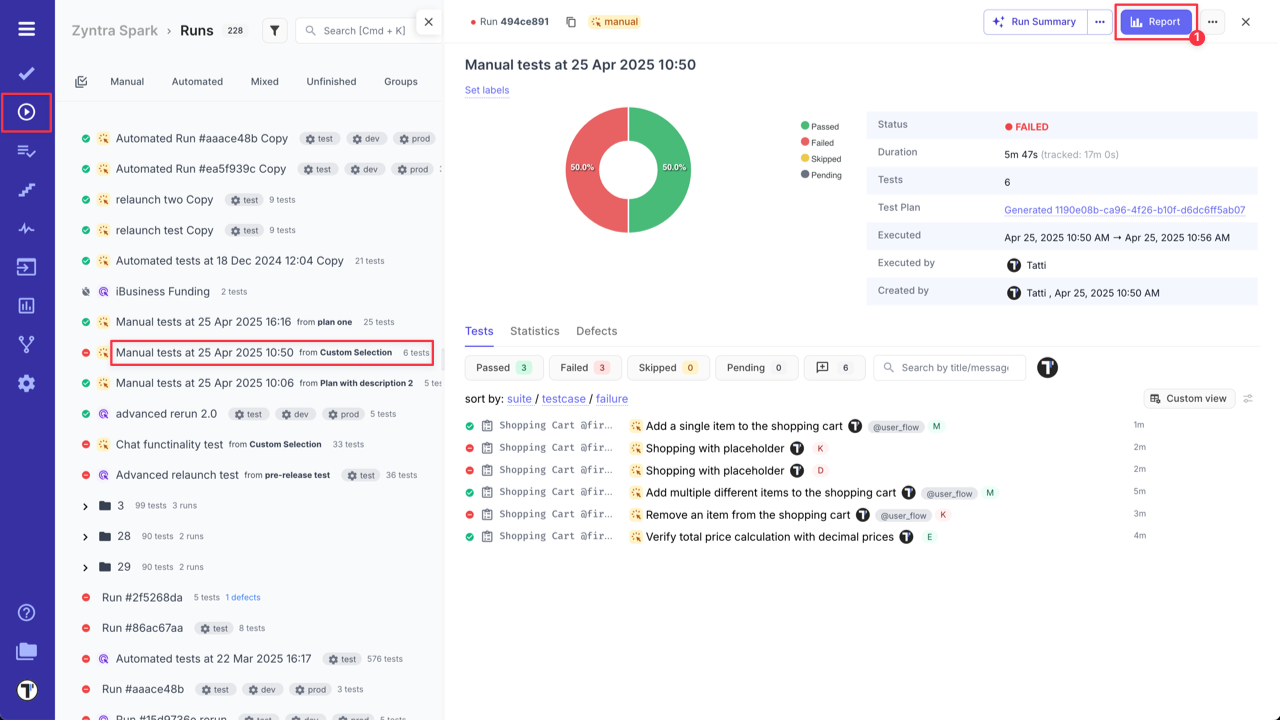This screenshot has height=720, width=1280.
Task: Toggle the Skipped results filter chip
Action: (667, 367)
